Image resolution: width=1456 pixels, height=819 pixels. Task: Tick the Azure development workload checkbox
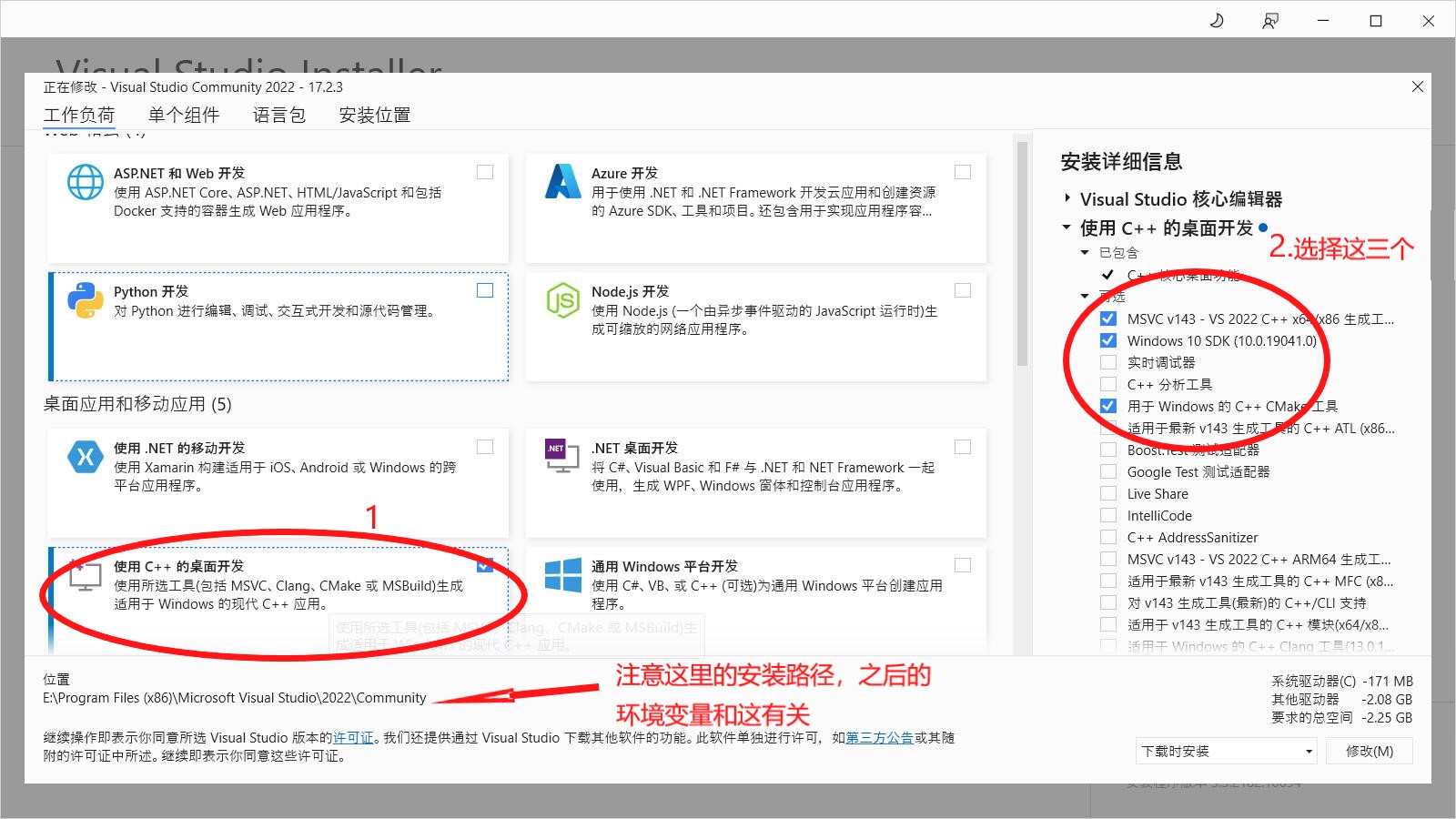pyautogui.click(x=963, y=172)
